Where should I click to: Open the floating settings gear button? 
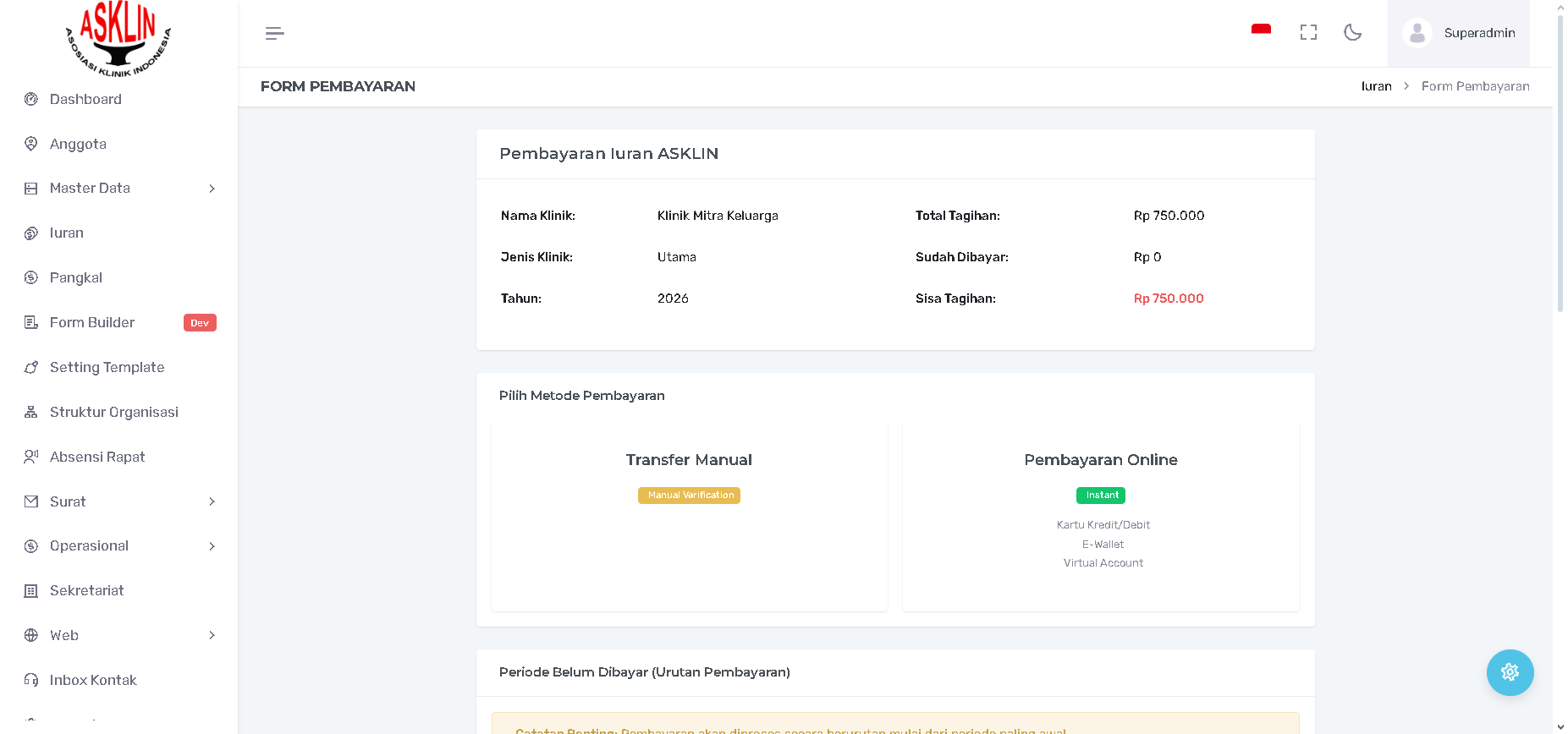(x=1510, y=672)
